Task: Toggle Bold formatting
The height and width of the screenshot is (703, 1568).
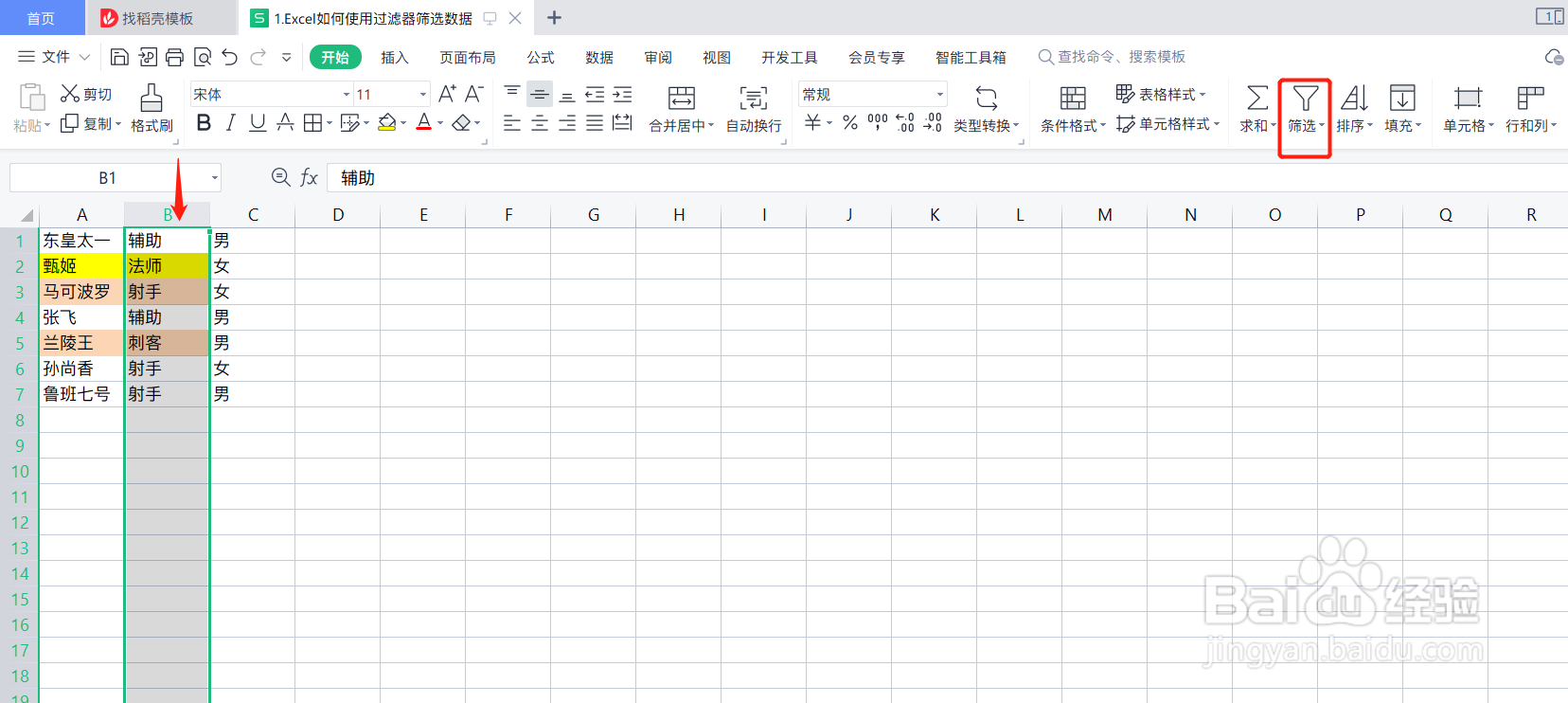Action: coord(204,123)
